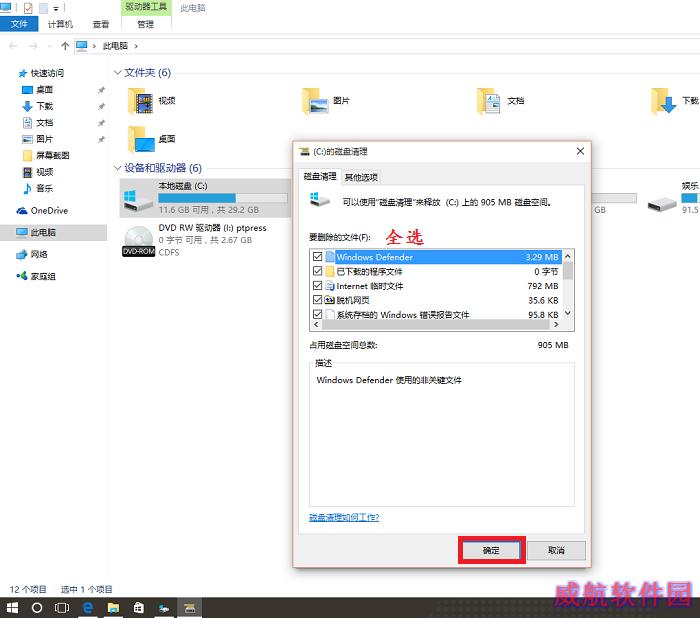Image resolution: width=700 pixels, height=618 pixels.
Task: Click the Internet 临时文件 list row icon
Action: pos(330,286)
